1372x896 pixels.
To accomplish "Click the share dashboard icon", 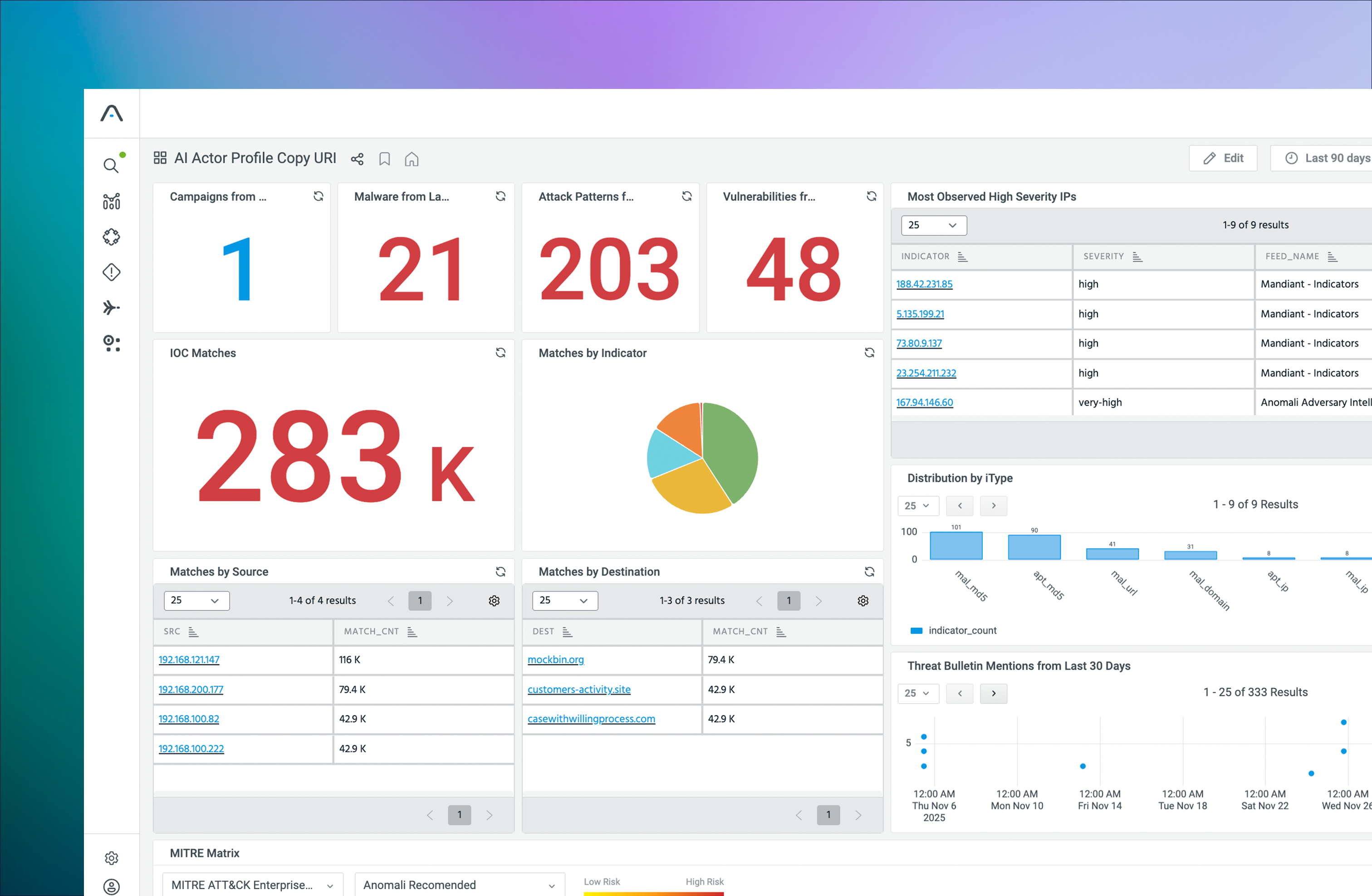I will click(x=357, y=159).
